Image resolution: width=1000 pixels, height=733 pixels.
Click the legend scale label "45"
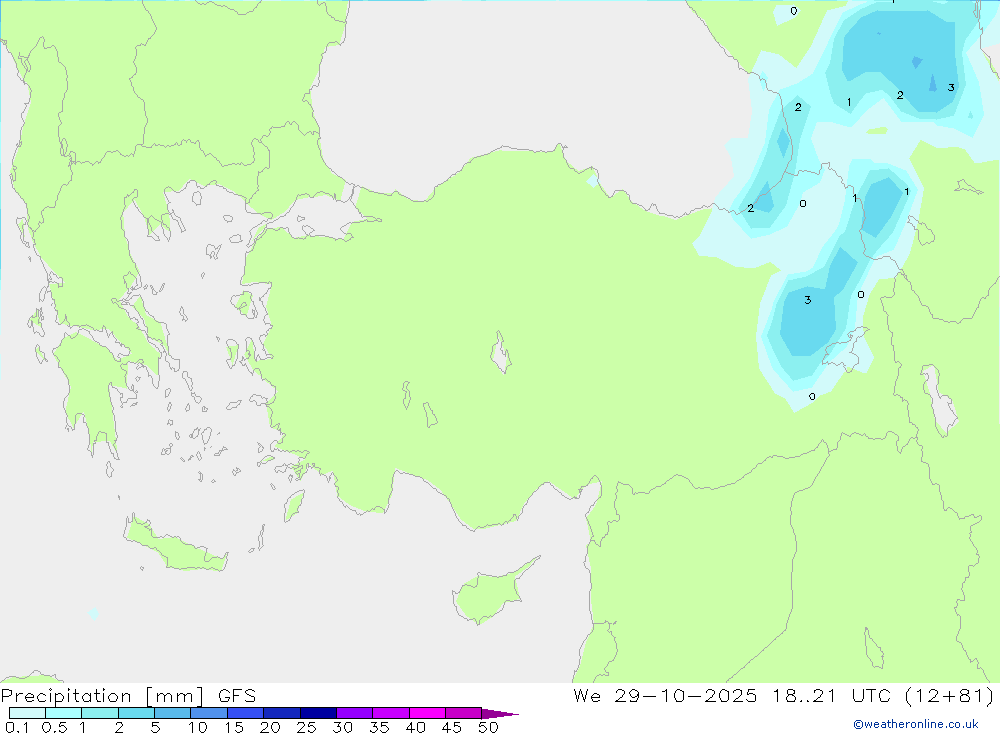click(452, 727)
